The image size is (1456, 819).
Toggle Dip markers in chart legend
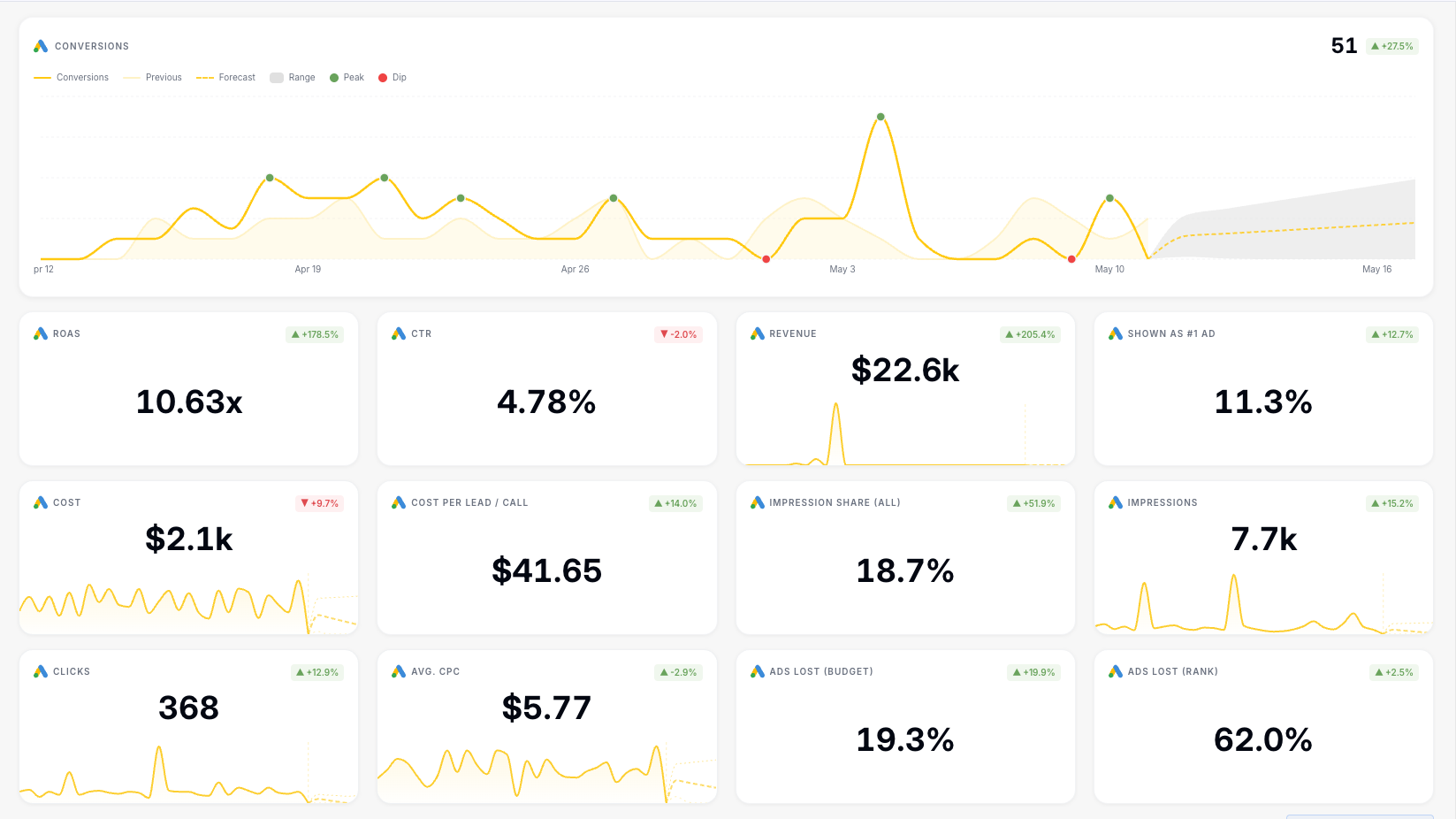pos(393,78)
